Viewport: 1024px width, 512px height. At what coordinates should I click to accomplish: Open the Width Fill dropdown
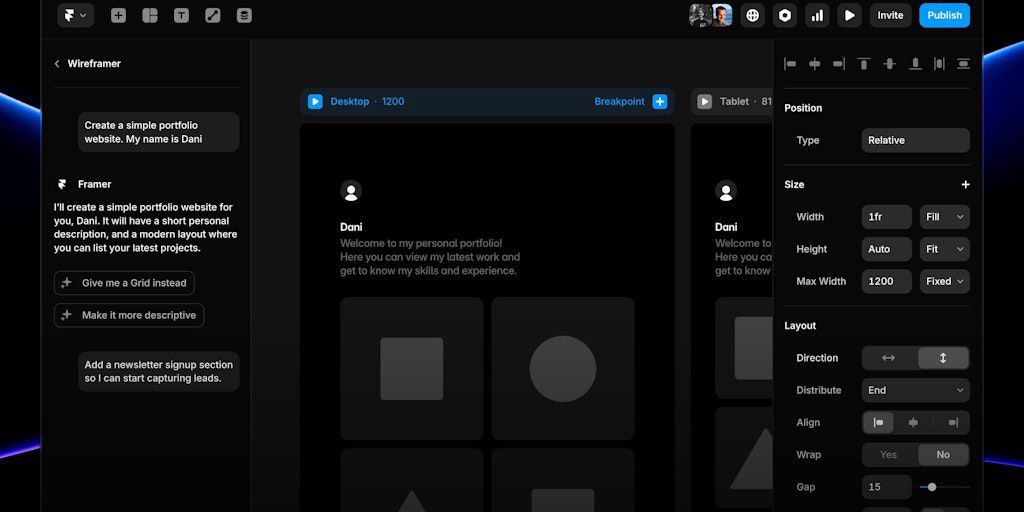[945, 217]
